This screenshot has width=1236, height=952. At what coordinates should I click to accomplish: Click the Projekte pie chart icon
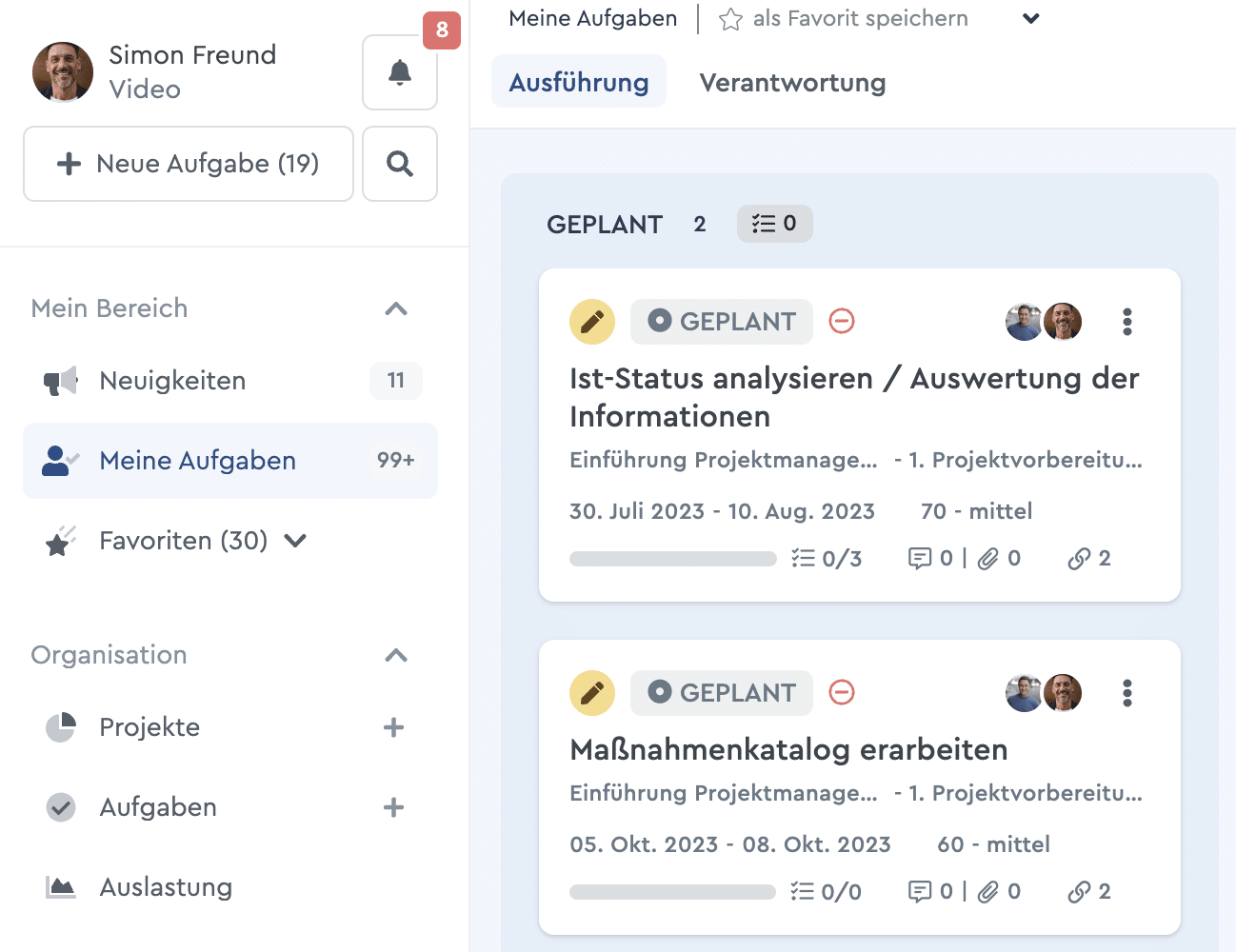61,727
